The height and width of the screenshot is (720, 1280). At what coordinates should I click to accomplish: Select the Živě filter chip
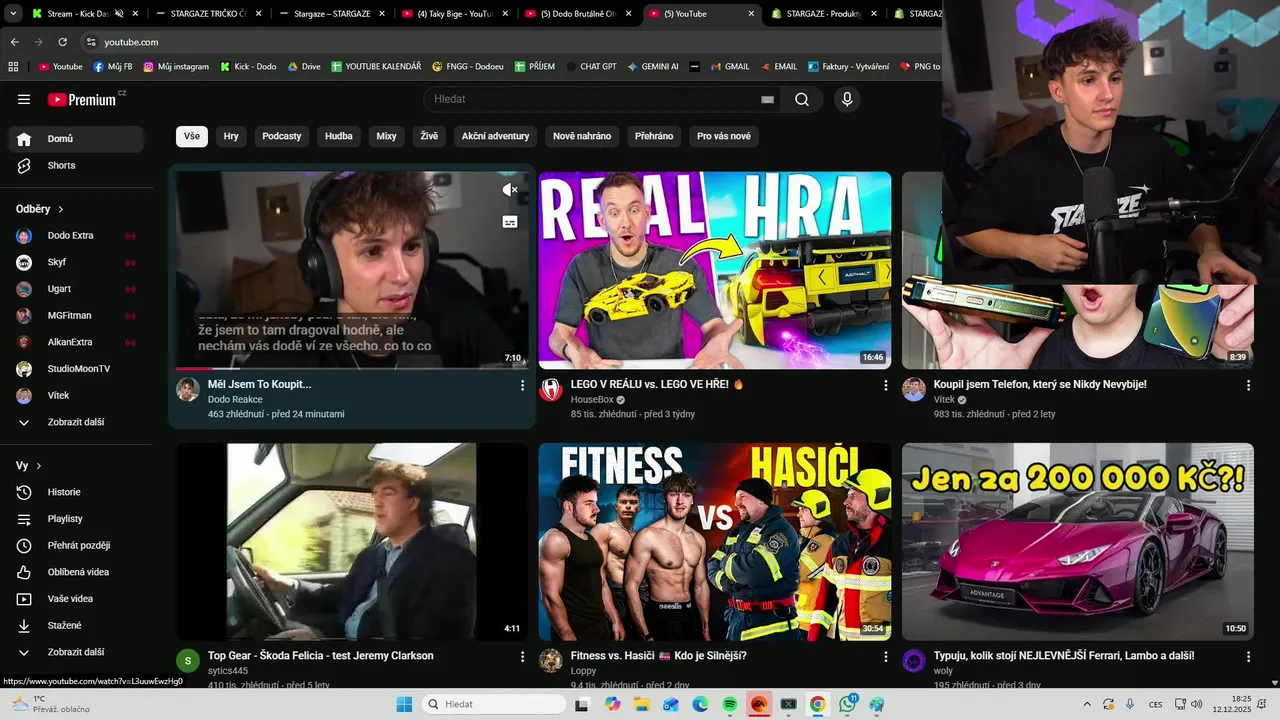(429, 136)
